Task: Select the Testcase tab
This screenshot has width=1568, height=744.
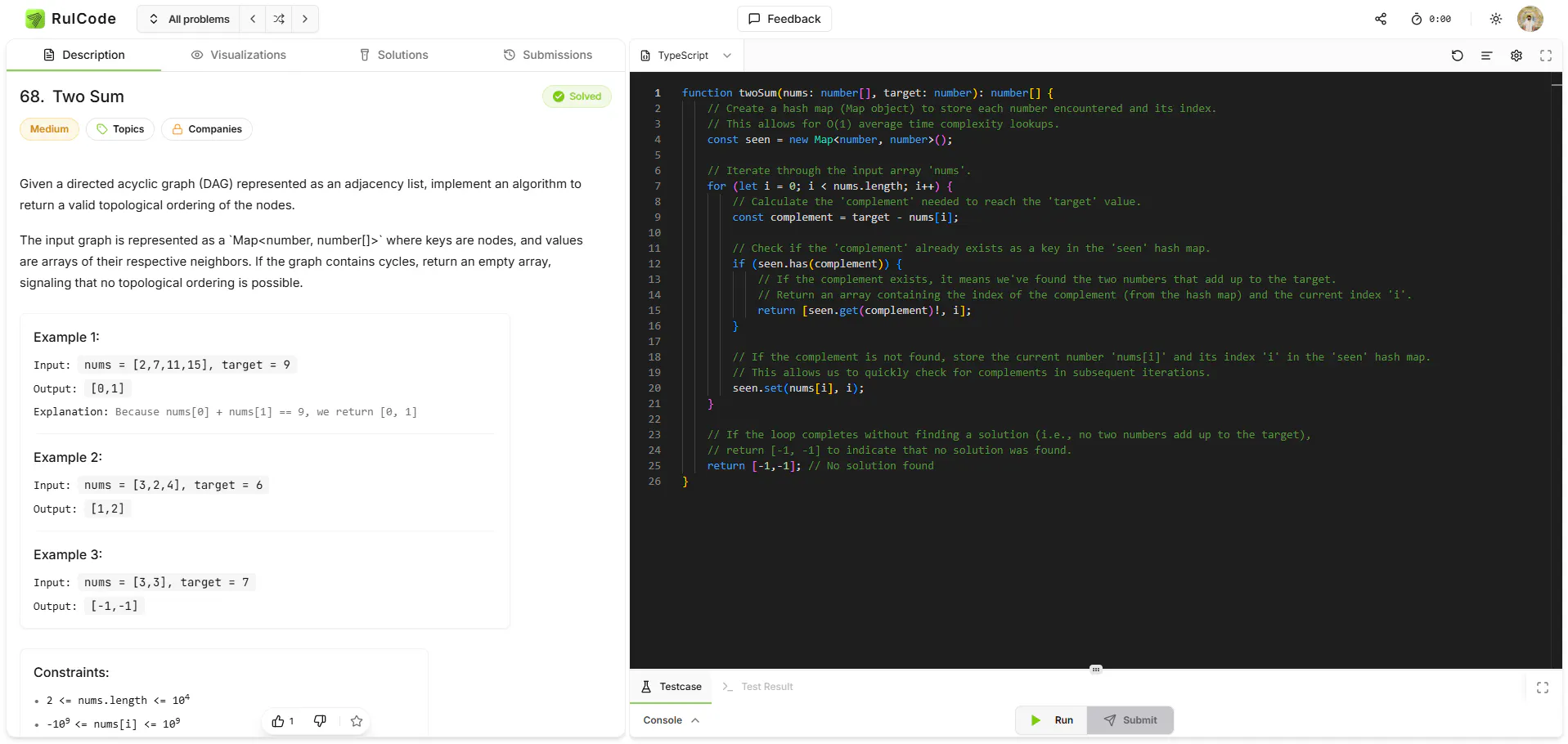Action: click(x=671, y=687)
